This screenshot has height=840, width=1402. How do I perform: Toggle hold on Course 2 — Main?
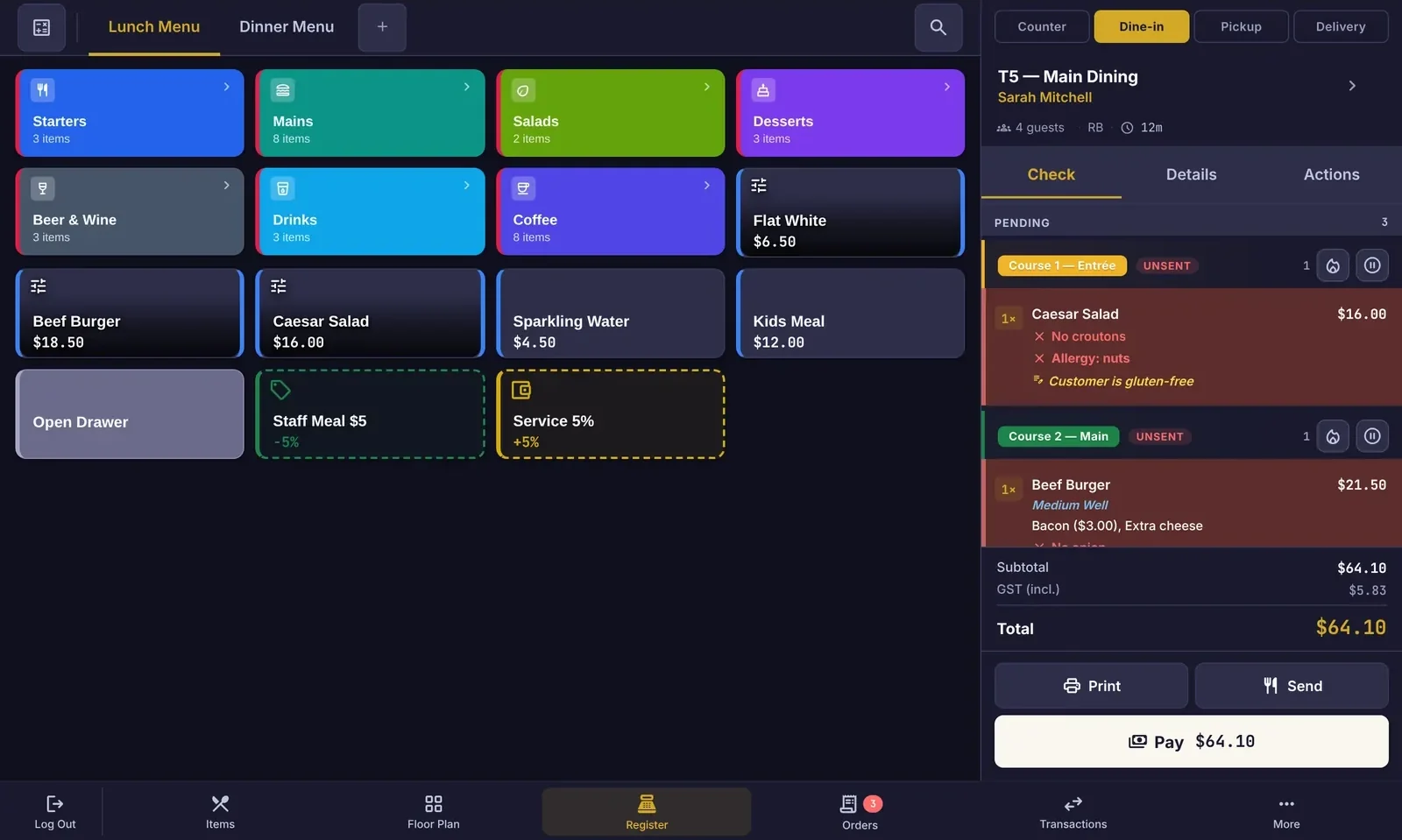tap(1372, 436)
